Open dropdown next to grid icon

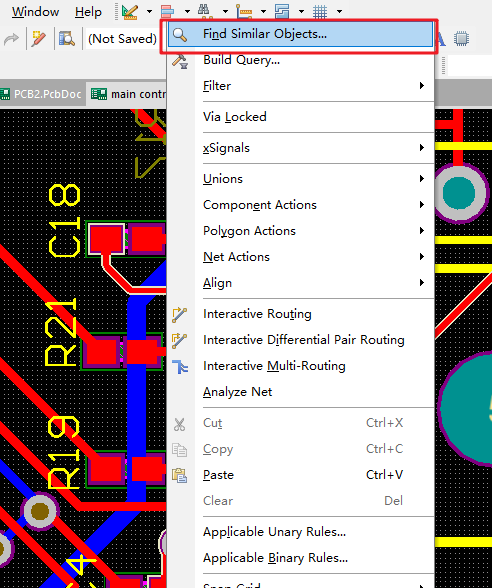339,12
